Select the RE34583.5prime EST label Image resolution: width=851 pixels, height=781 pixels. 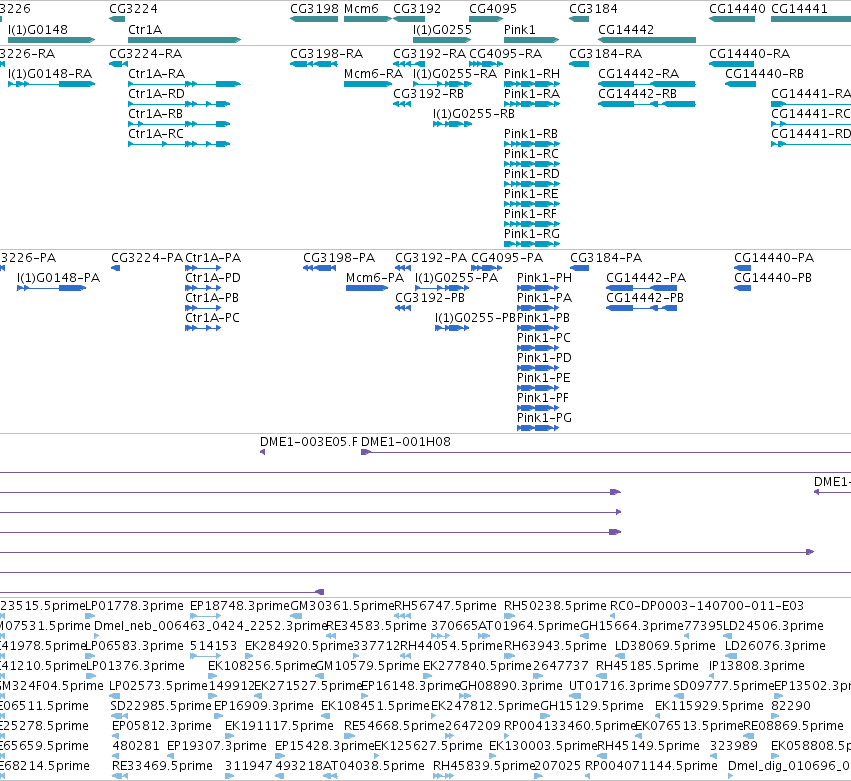point(377,626)
